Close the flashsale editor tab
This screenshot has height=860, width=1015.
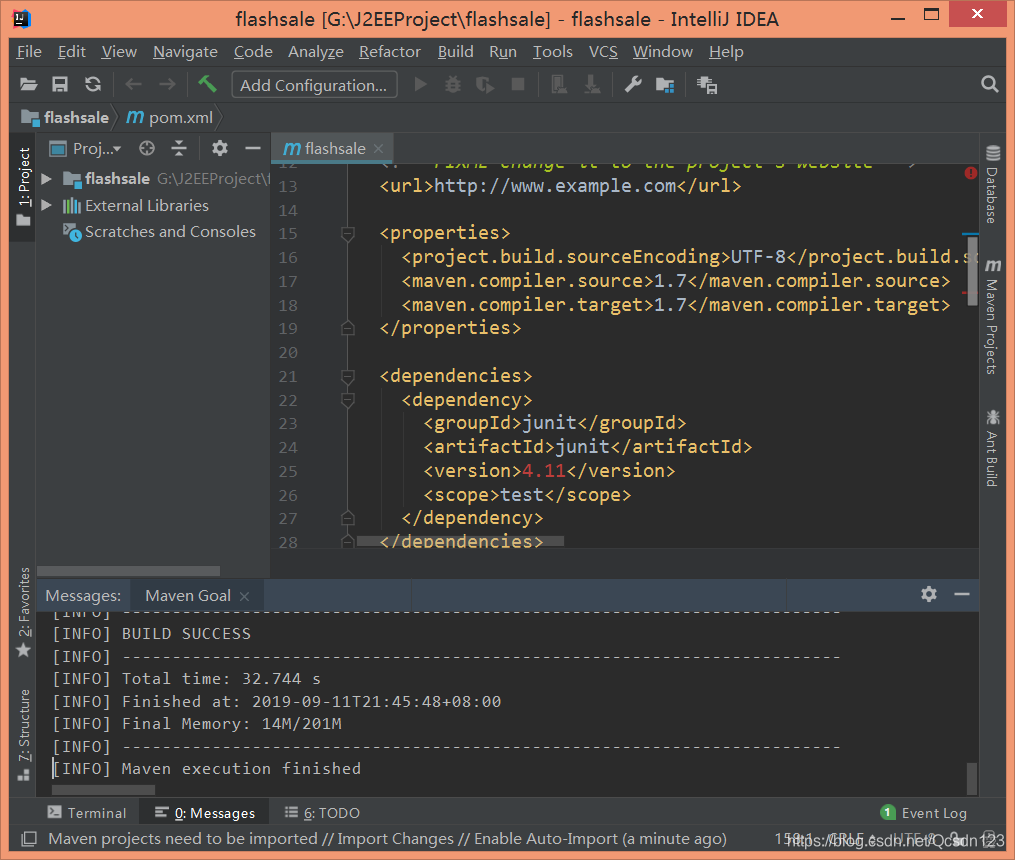(379, 149)
